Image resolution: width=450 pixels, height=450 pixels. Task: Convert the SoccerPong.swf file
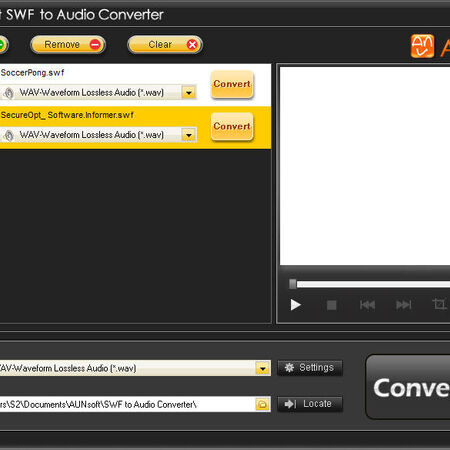[x=232, y=84]
